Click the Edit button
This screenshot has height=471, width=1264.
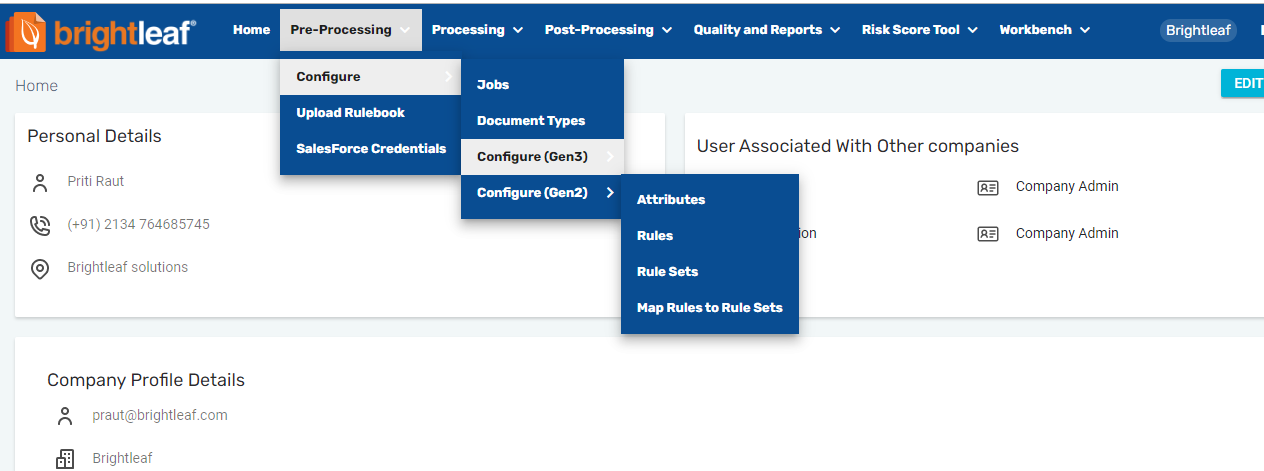[x=1246, y=84]
